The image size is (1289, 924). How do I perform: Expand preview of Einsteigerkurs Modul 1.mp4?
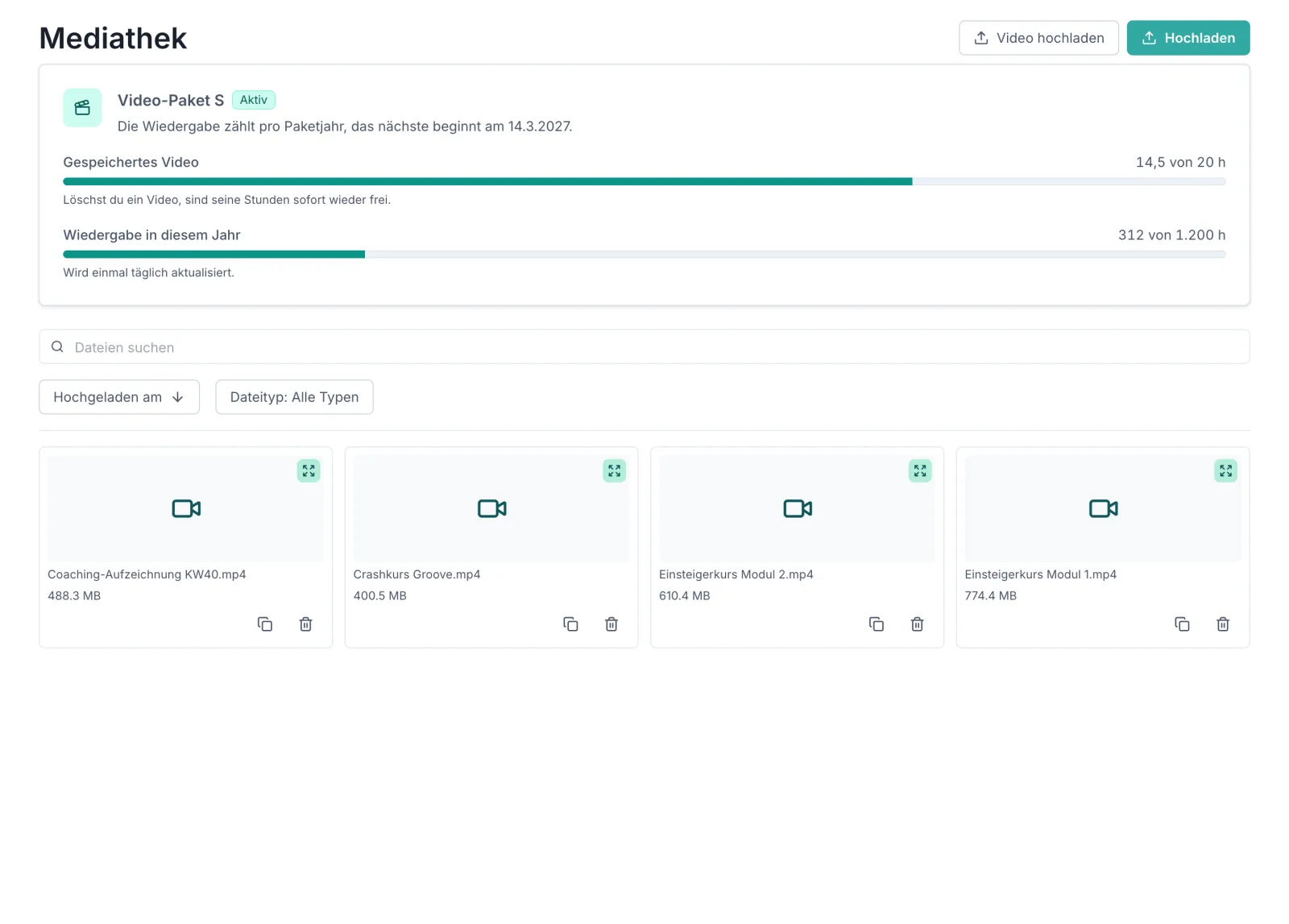(1225, 471)
